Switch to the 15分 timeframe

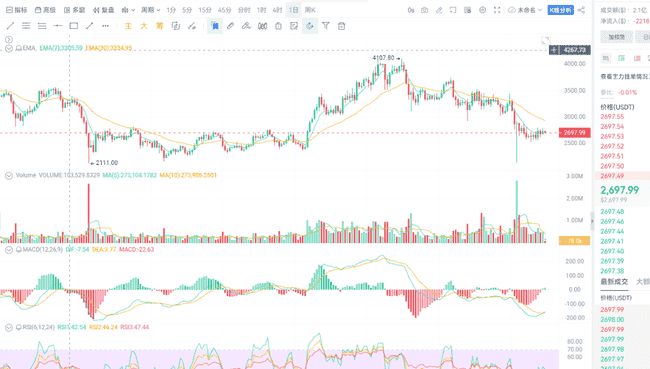tap(205, 10)
